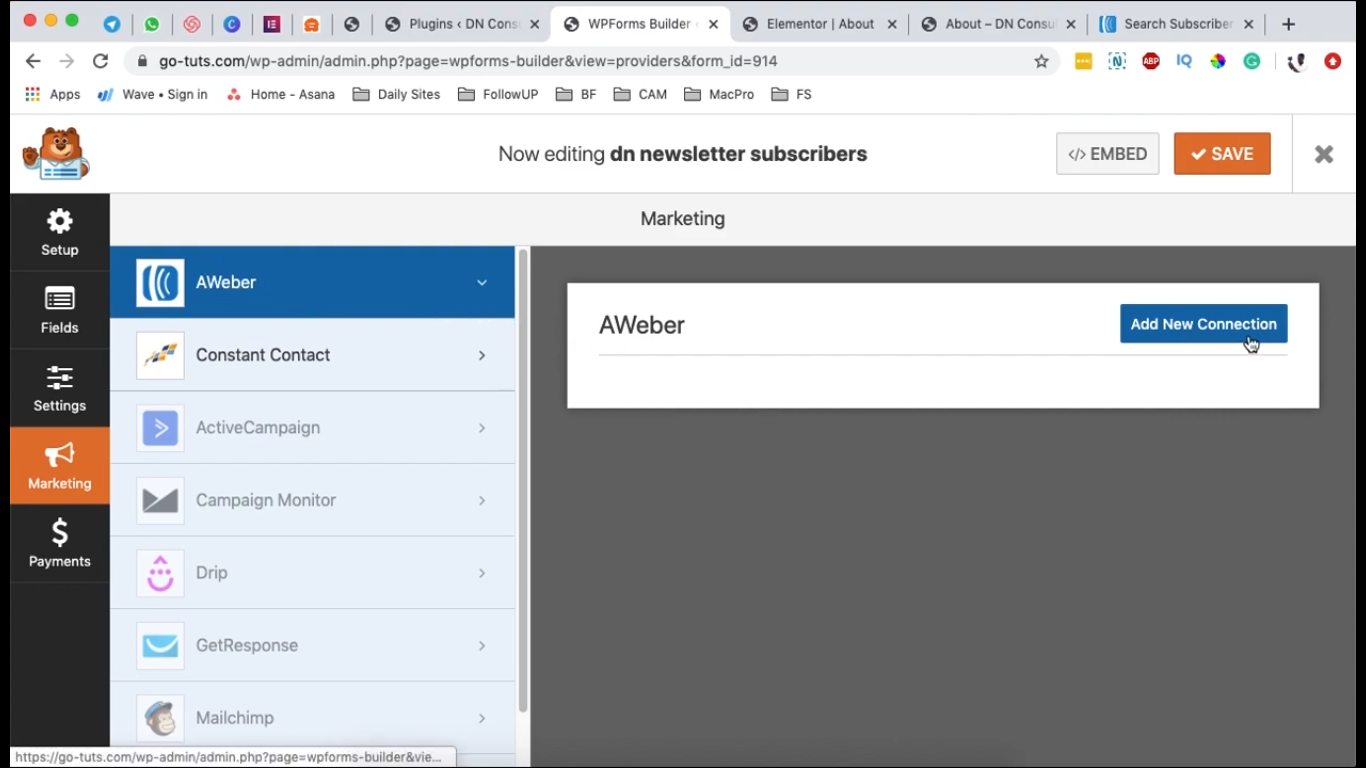
Task: Expand Constant Contact provider arrow
Action: pos(482,355)
